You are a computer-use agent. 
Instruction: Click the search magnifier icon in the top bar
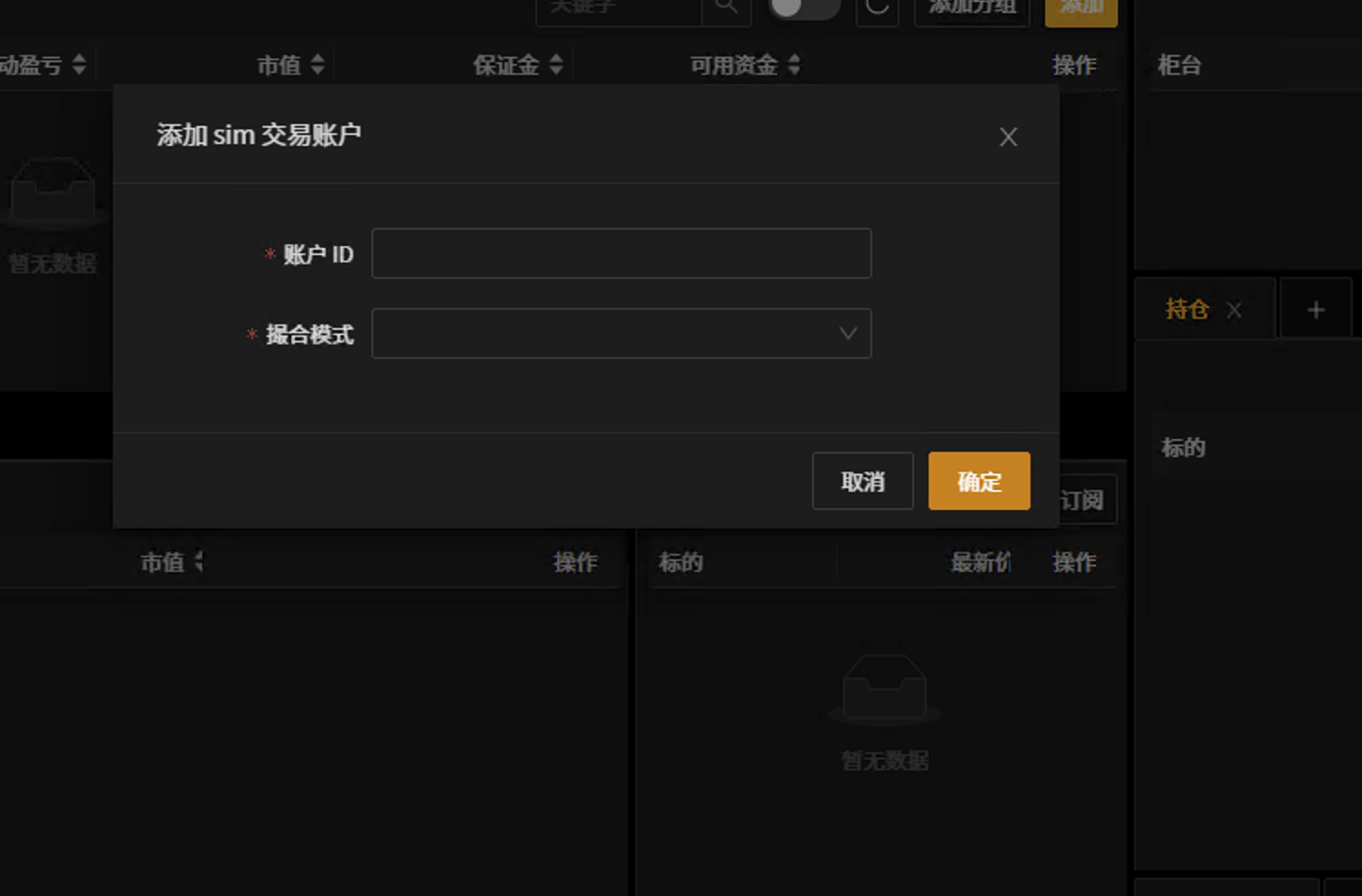coord(726,8)
